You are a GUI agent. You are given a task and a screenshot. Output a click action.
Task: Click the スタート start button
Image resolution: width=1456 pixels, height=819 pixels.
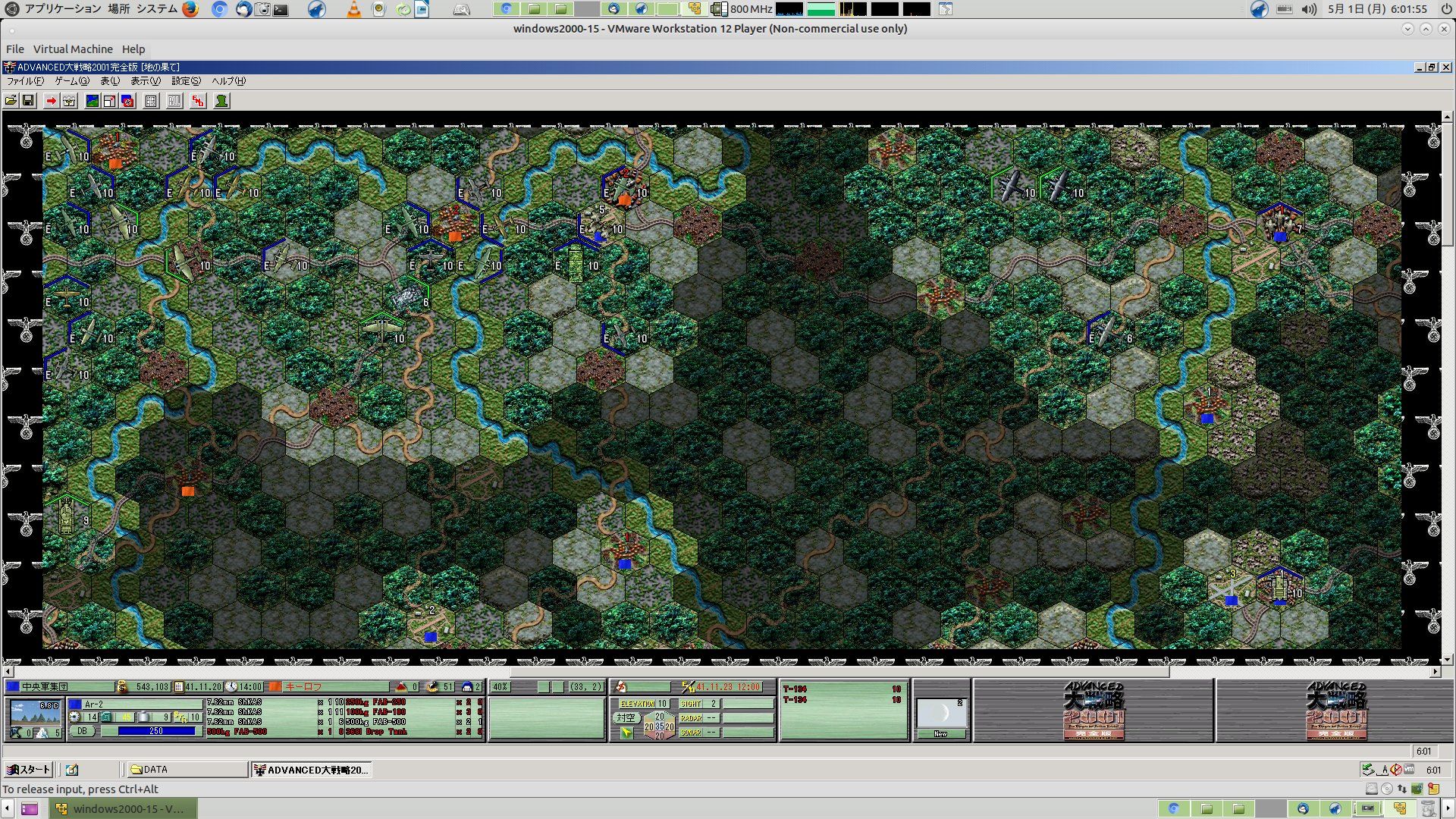click(28, 770)
